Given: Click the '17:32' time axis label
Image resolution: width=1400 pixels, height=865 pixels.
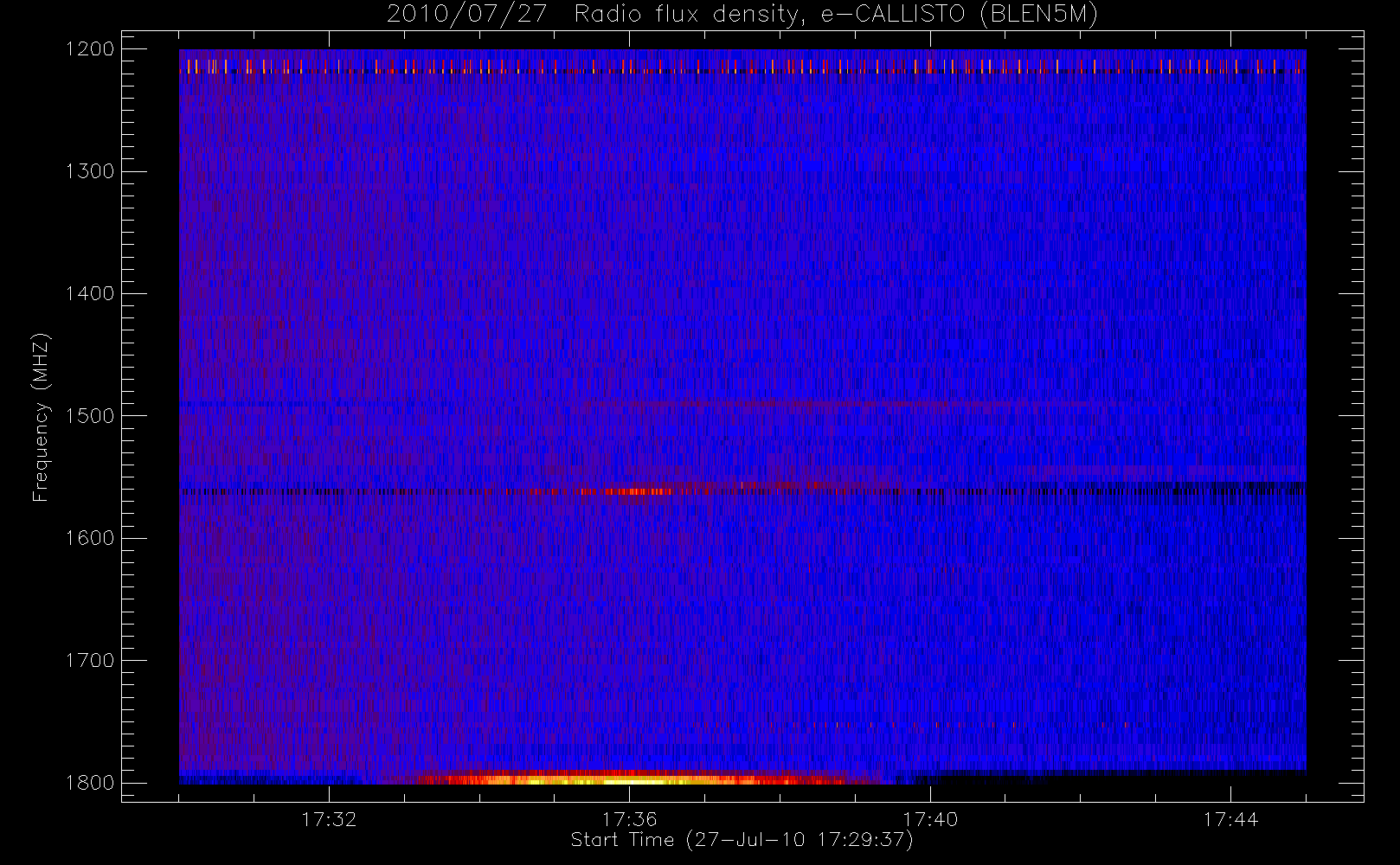Looking at the screenshot, I should click(329, 819).
